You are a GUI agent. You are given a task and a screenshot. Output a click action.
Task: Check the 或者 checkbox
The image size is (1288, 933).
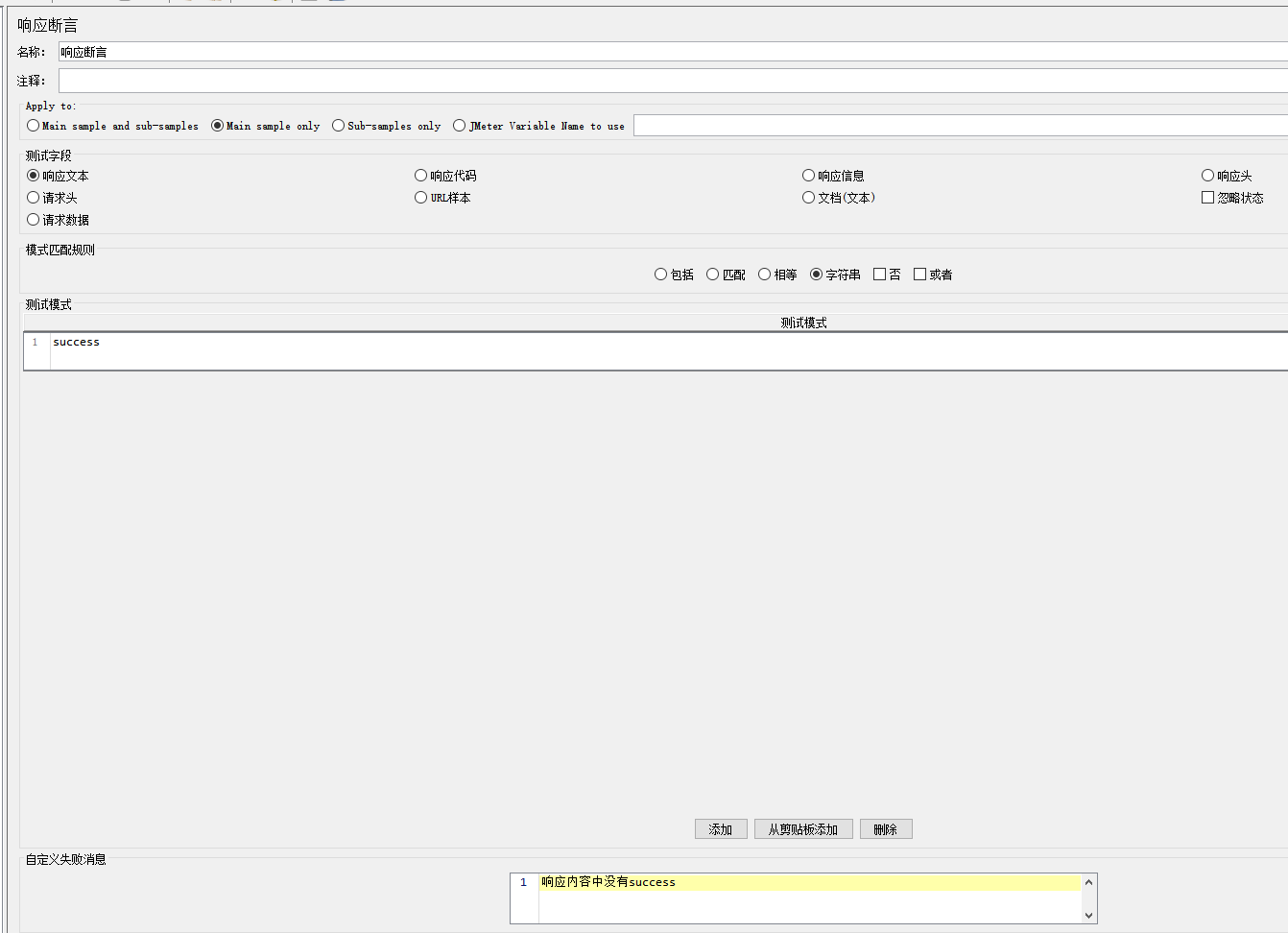920,275
